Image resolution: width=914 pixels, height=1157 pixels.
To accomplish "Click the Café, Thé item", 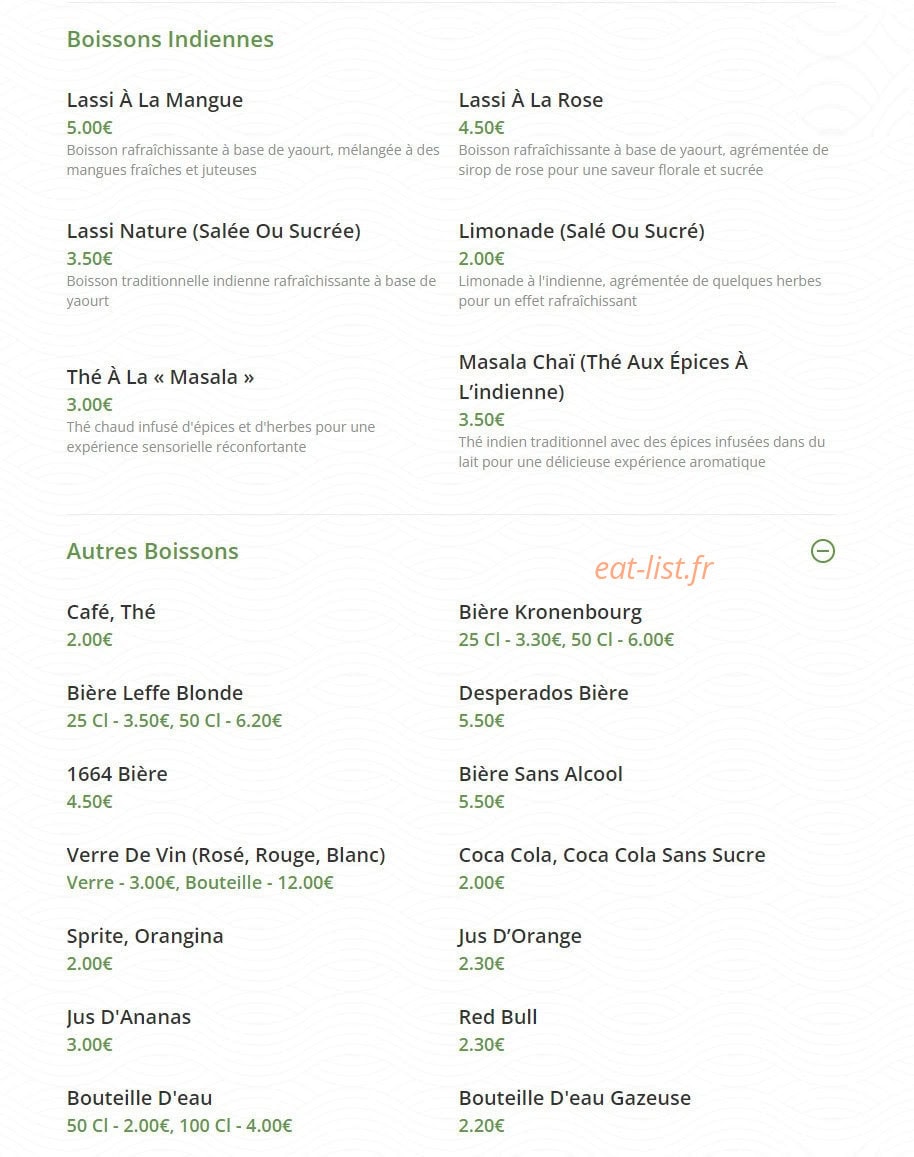I will tap(111, 612).
